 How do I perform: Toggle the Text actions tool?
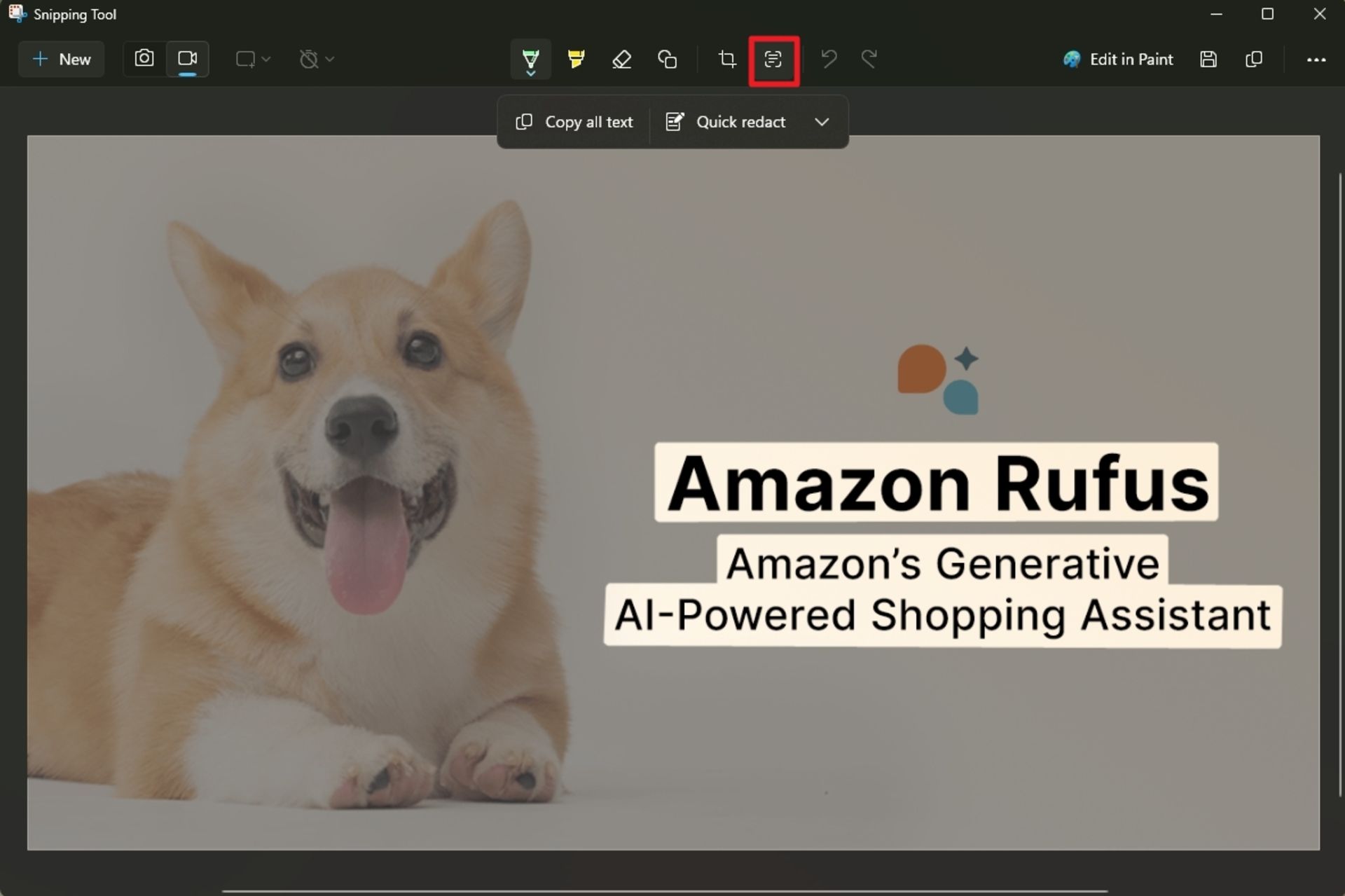(x=773, y=60)
